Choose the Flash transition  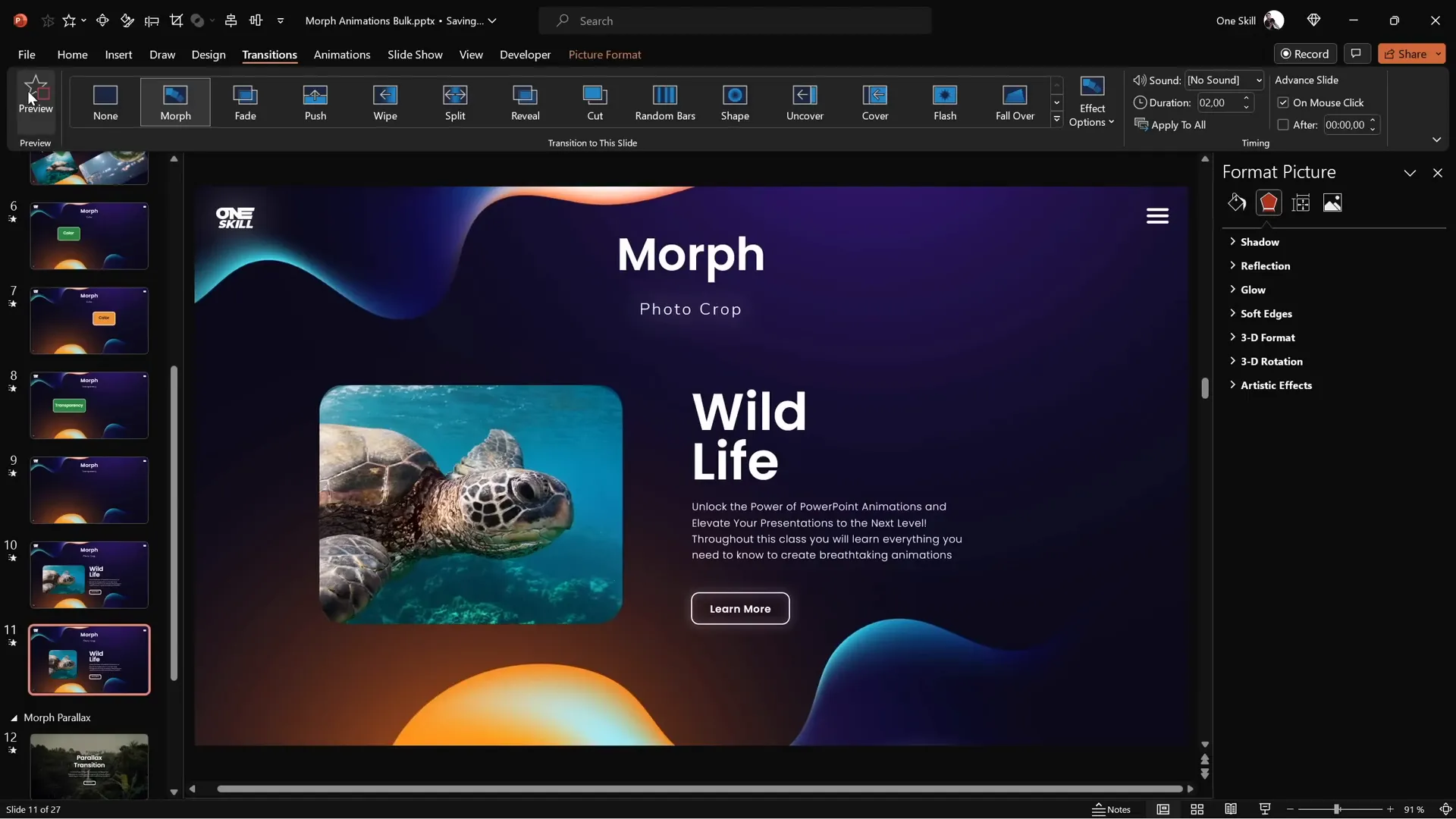(945, 102)
